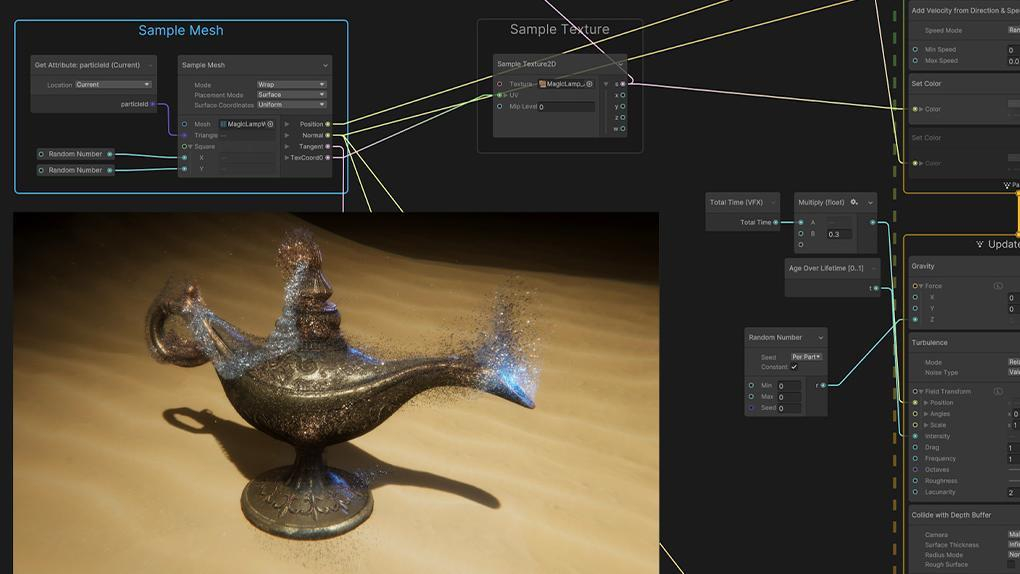Click the Lacunarity value field
The width and height of the screenshot is (1020, 574).
1013,492
